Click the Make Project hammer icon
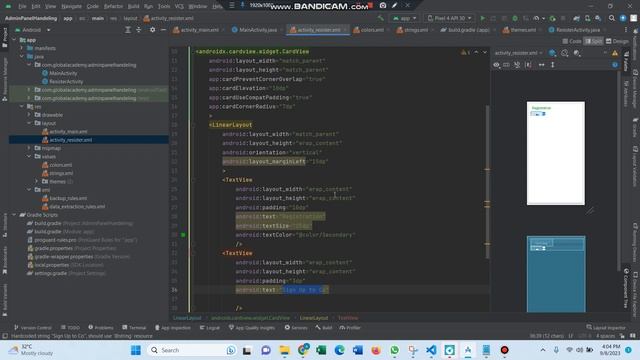The image size is (640, 360). point(380,18)
